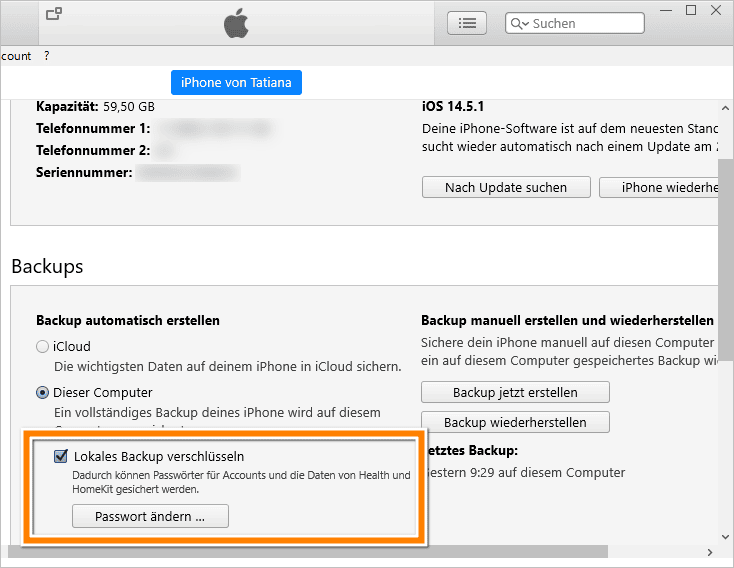The height and width of the screenshot is (568, 734).
Task: Click 'Backup wiederherstellen' button
Action: (515, 422)
